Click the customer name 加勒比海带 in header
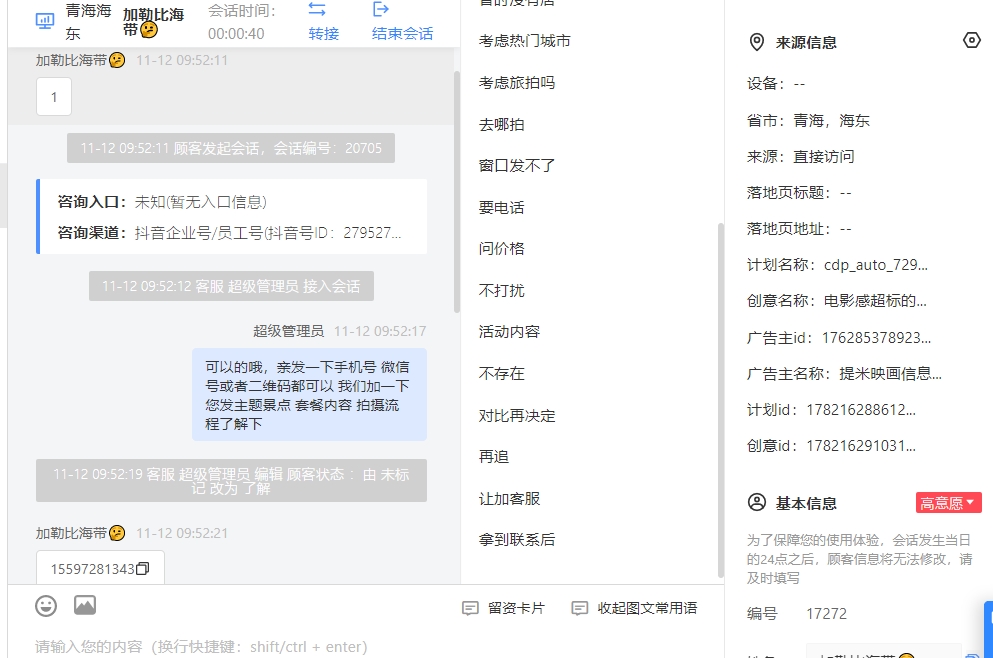Screen dimensions: 993x658 (153, 22)
